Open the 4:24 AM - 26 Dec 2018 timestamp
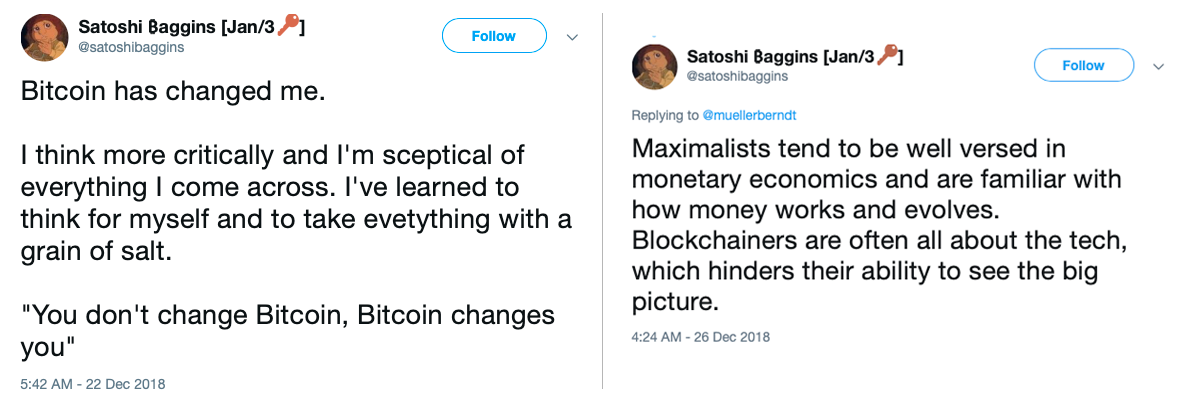Image resolution: width=1190 pixels, height=404 pixels. coord(700,337)
